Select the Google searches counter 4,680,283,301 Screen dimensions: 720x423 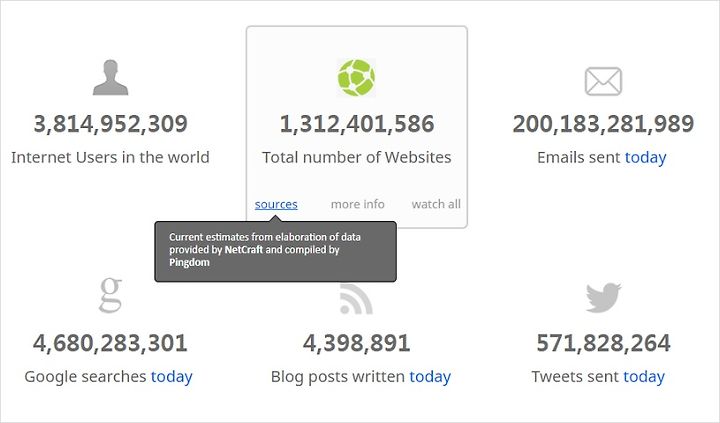[110, 343]
